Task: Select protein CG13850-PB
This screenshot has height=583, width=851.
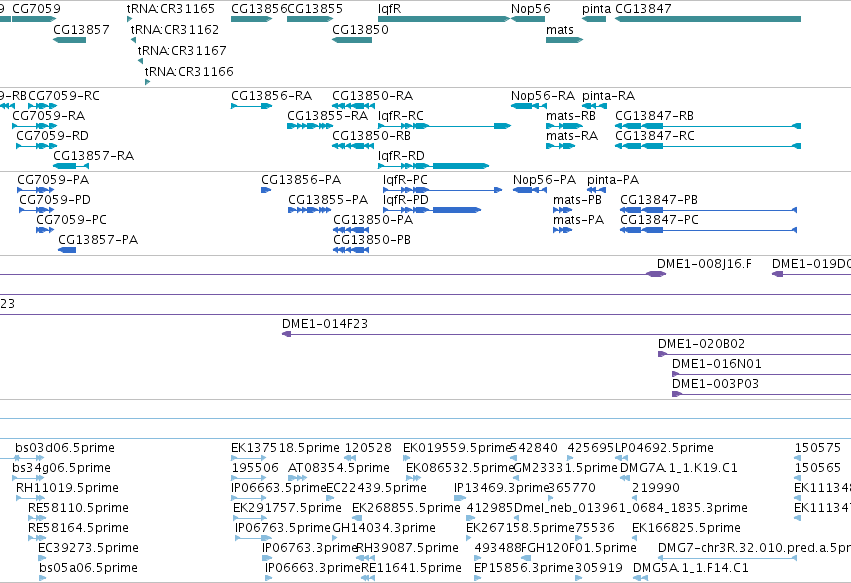Action: 372,240
